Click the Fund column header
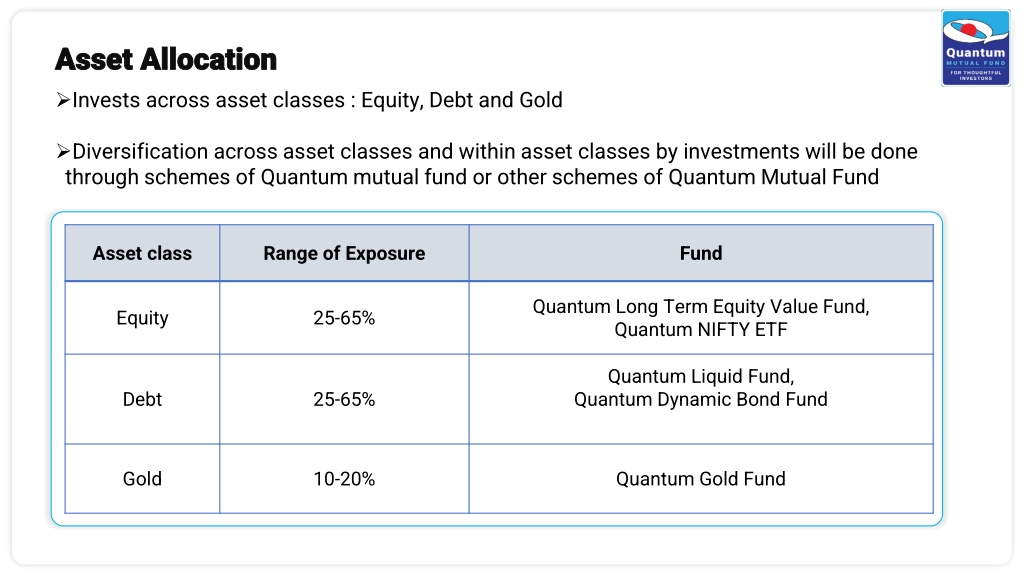The image size is (1024, 576). tap(701, 253)
